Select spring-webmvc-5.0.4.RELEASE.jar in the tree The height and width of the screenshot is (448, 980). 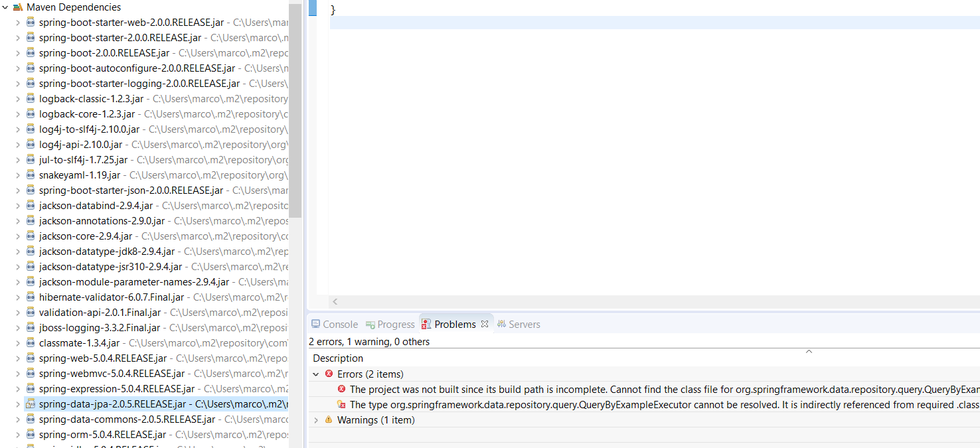point(111,374)
